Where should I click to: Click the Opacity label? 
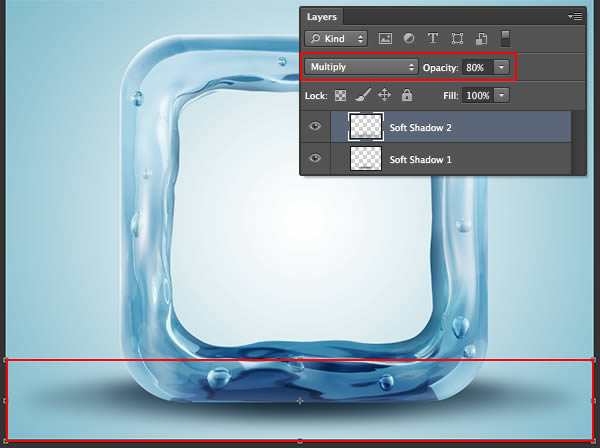[x=440, y=68]
